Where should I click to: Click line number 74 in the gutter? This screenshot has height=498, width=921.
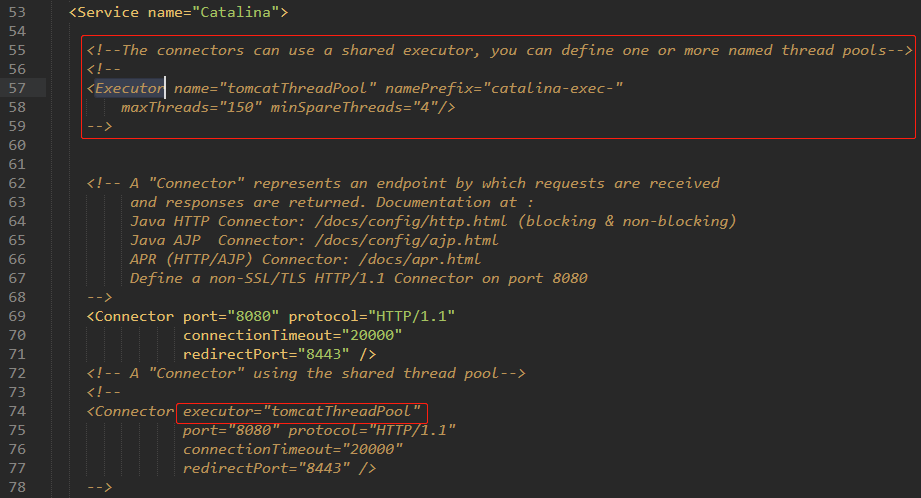pos(17,411)
